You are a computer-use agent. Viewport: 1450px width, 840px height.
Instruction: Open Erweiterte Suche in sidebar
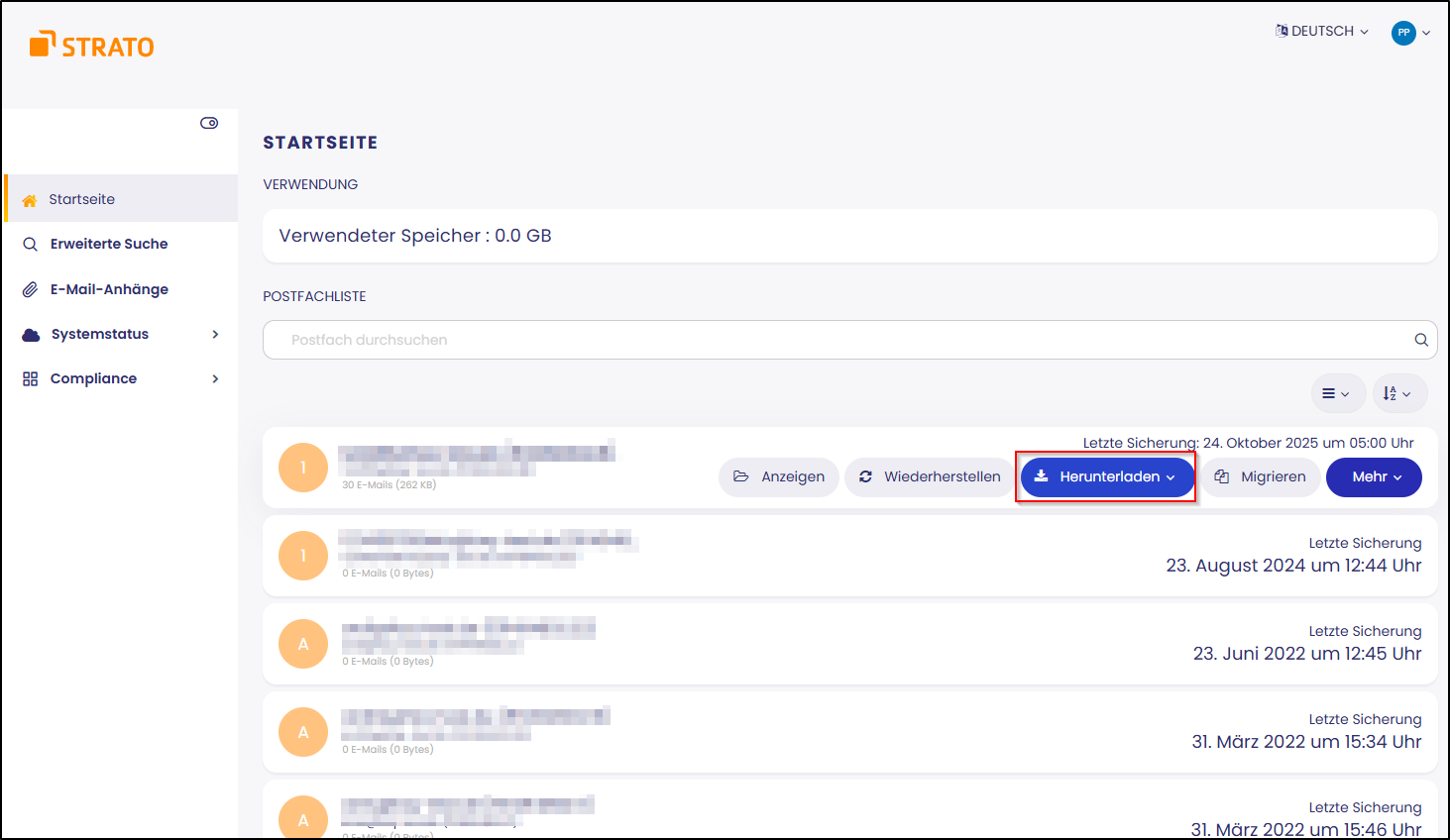[x=109, y=244]
